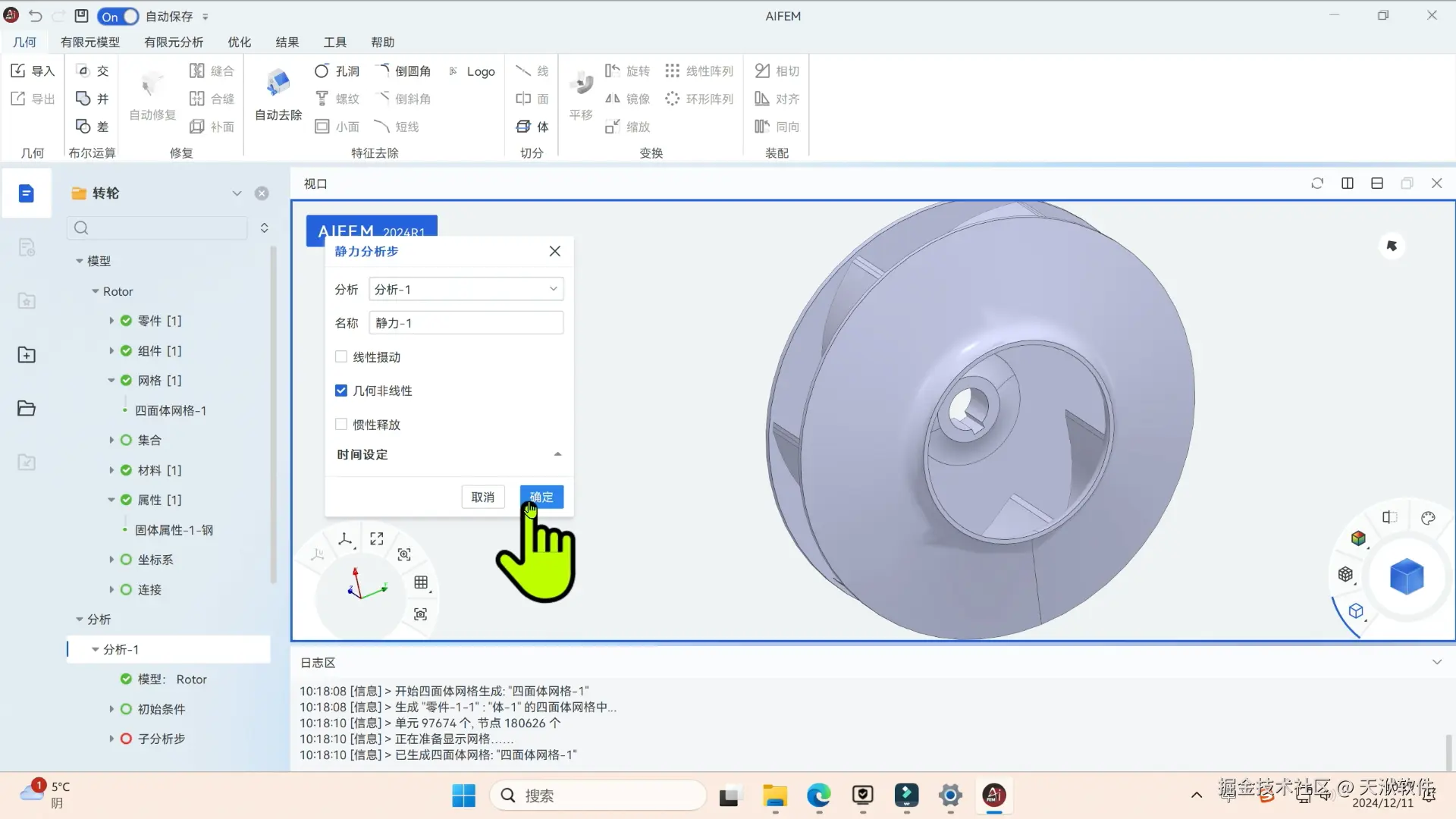Open the 分析-1 analysis dropdown
The height and width of the screenshot is (819, 1456).
point(466,289)
